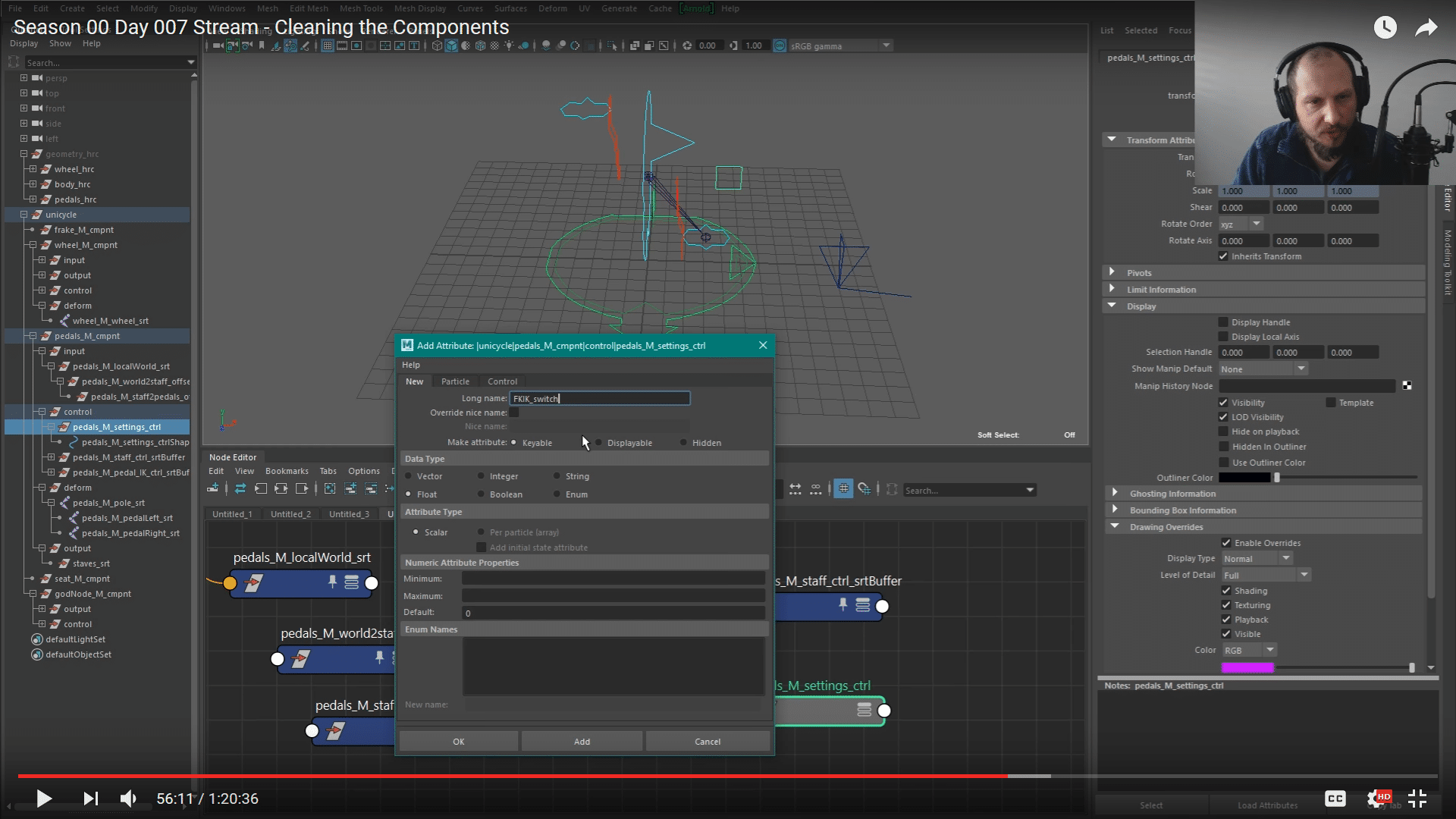Click Node Editor grid visibility icon
This screenshot has height=819, width=1456.
click(x=843, y=489)
